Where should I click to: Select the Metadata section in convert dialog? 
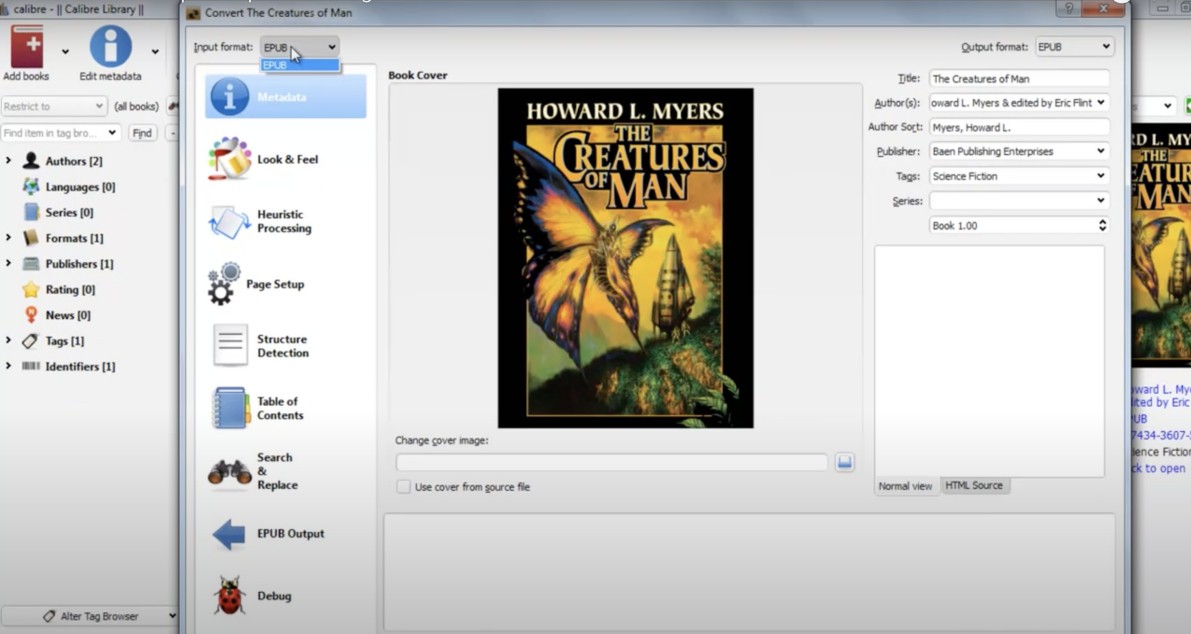(x=286, y=96)
